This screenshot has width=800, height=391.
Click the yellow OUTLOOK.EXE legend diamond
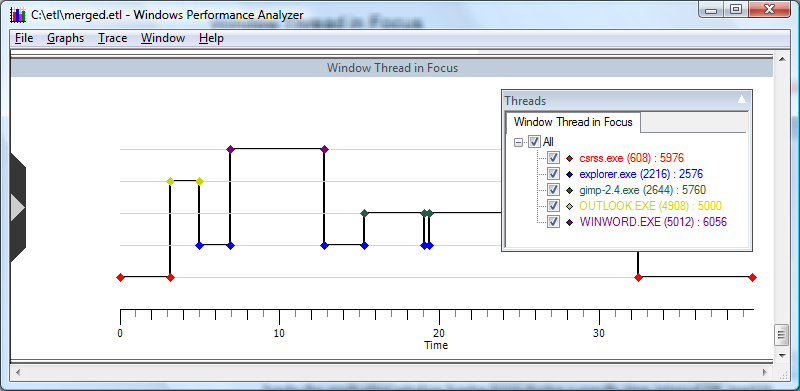[570, 206]
